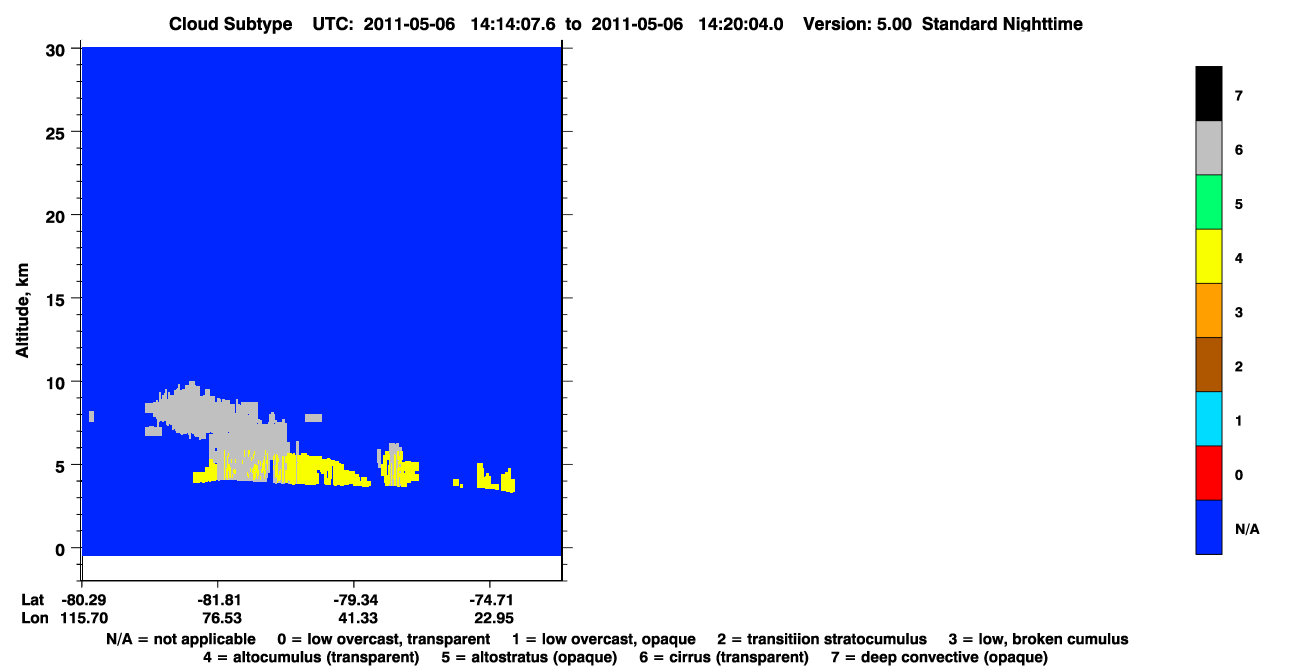Click the red swatch labeled 0
The image size is (1300, 667).
(x=1208, y=472)
